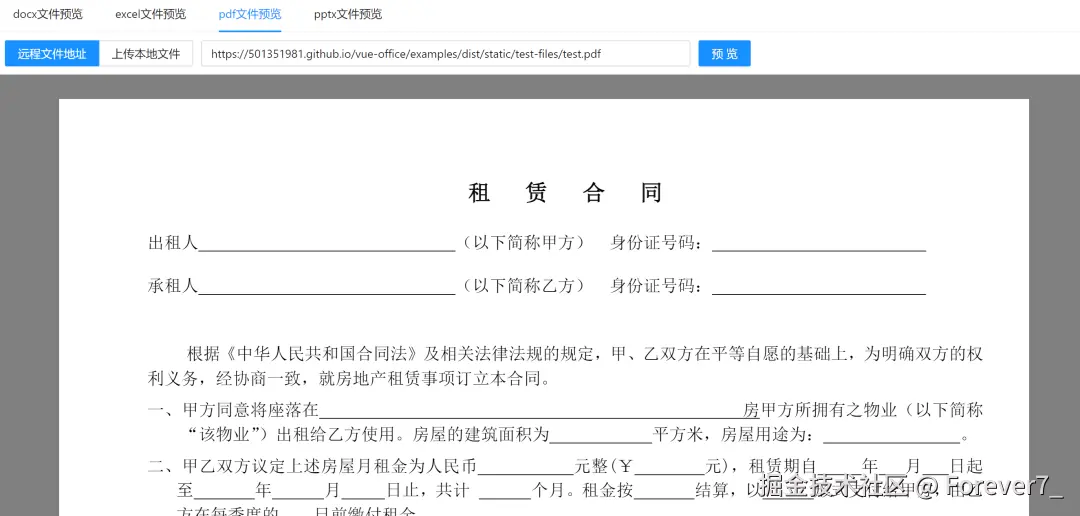Click clause 一、甲方同意将座落在

point(233,411)
